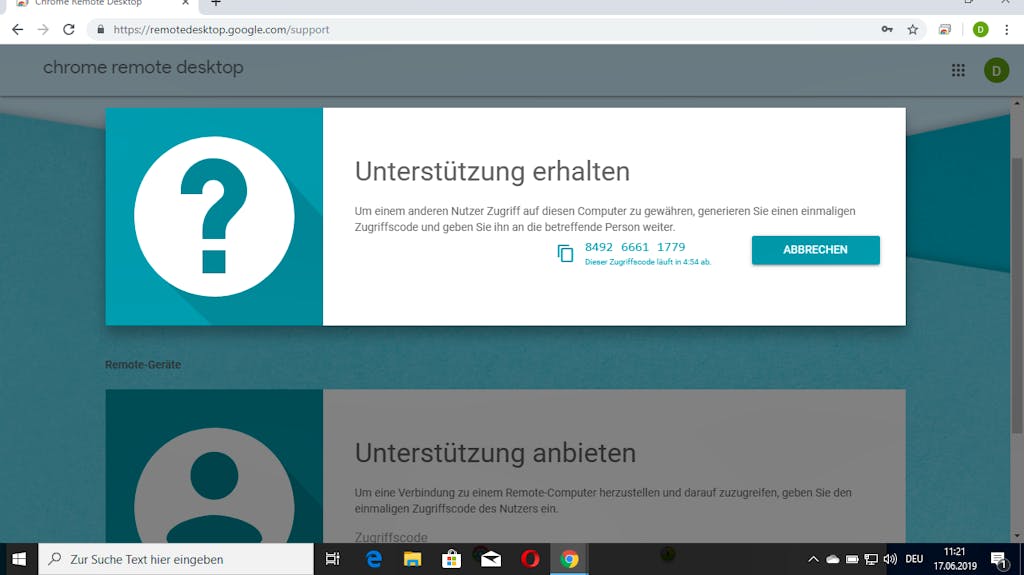Screen dimensions: 1024x575
Task: Click the ABBRECHEN button
Action: tap(815, 250)
